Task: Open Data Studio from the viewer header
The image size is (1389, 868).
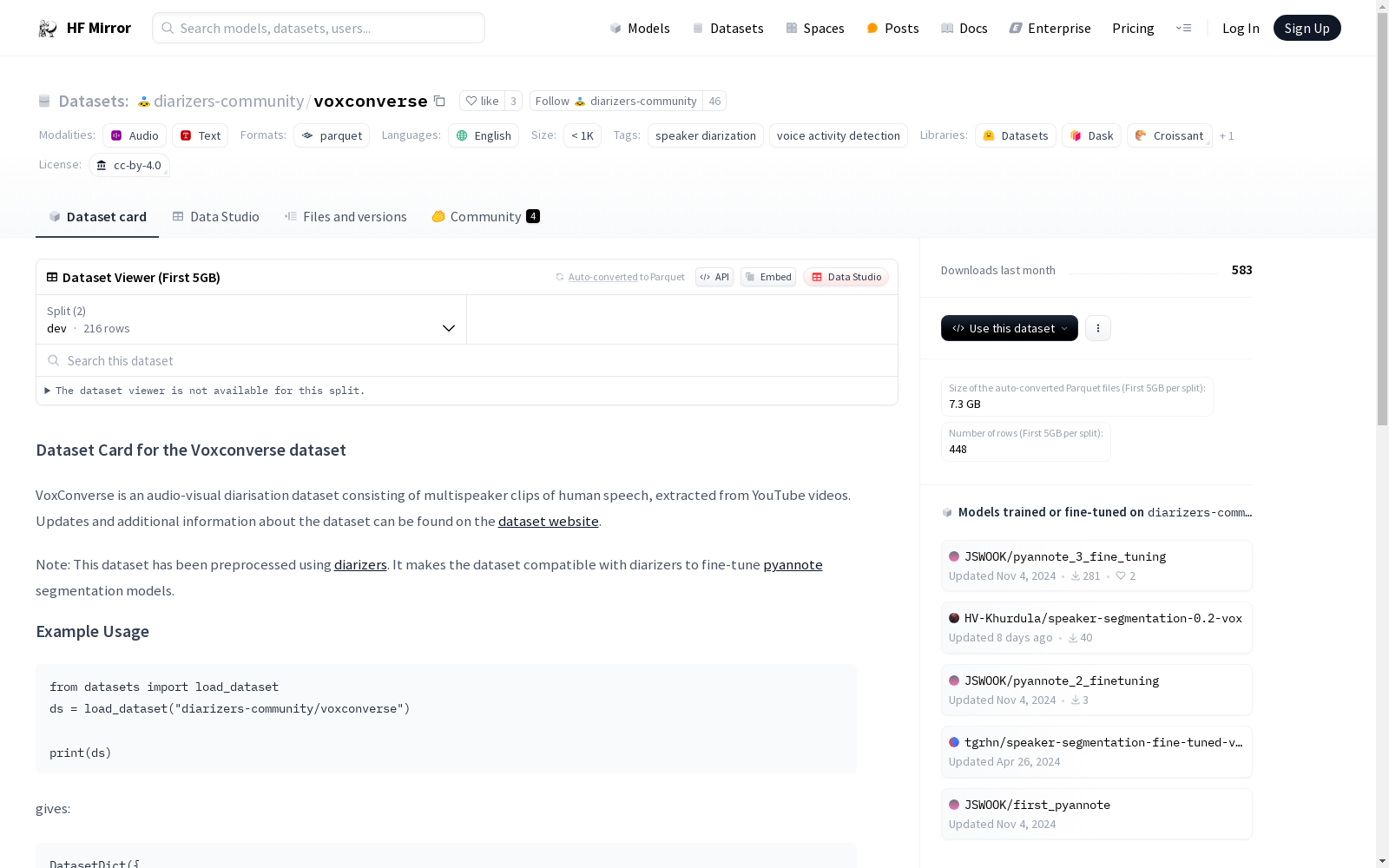Action: point(846,277)
